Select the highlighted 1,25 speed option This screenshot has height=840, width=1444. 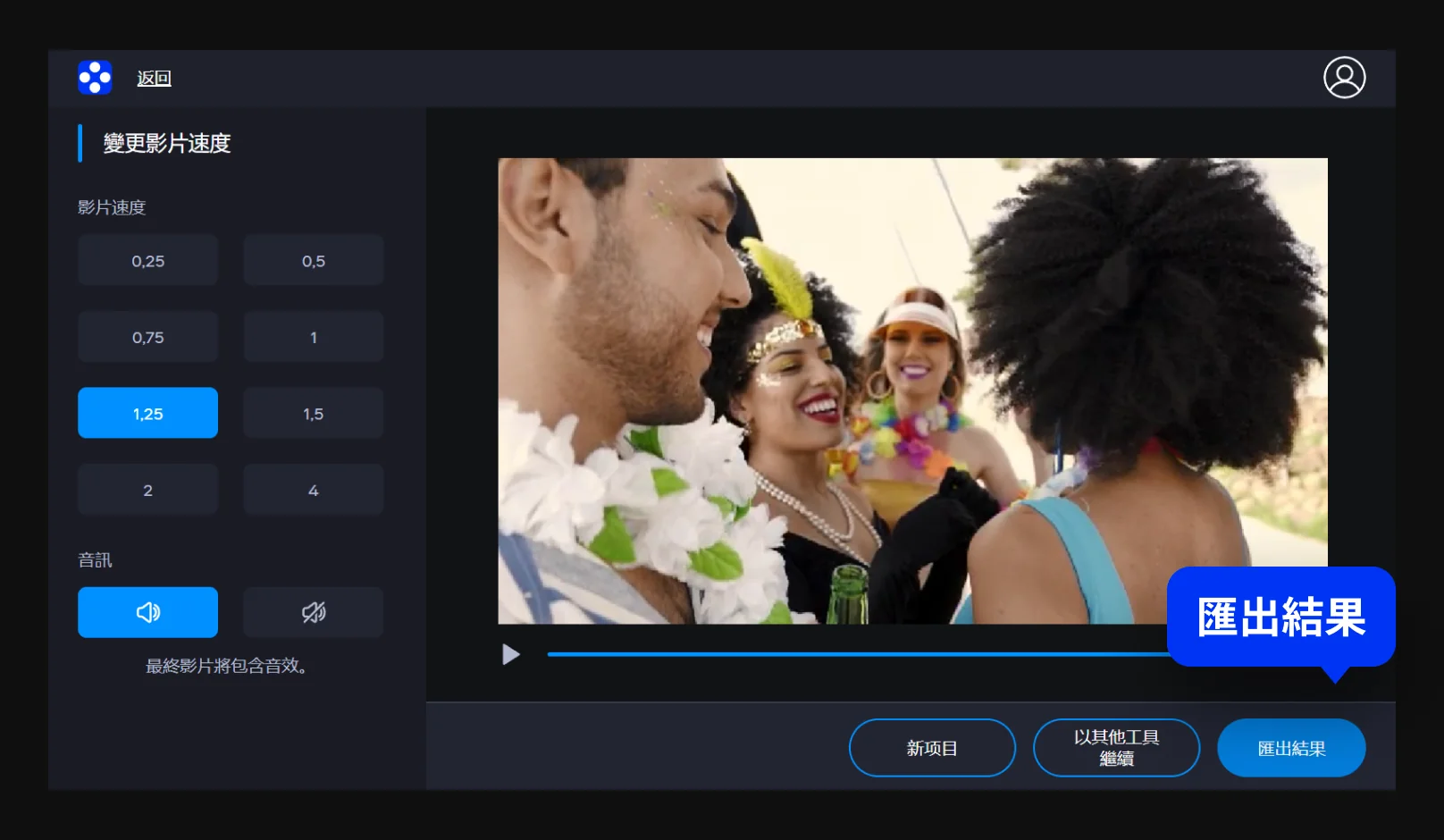coord(147,413)
